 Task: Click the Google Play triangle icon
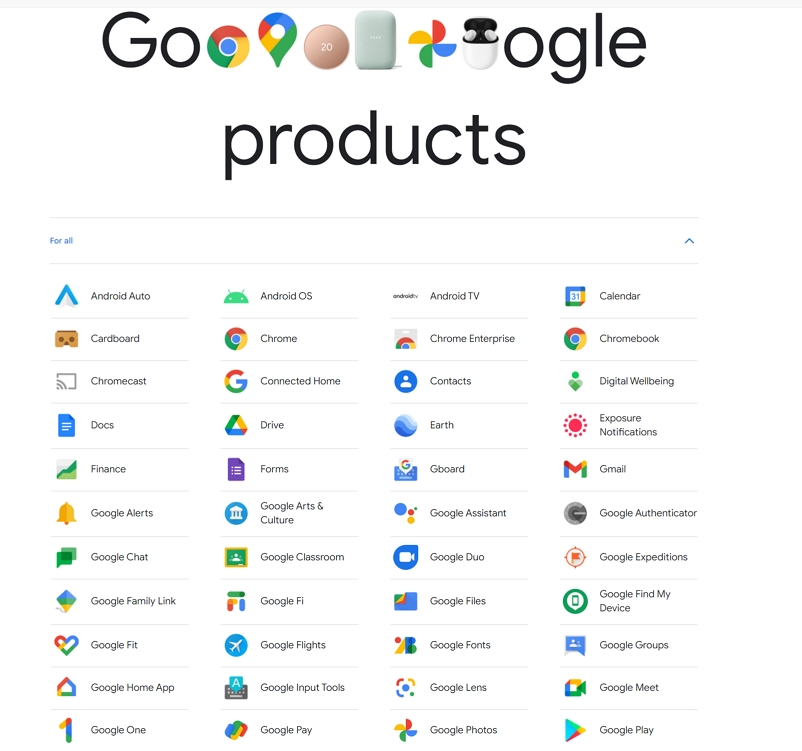575,730
